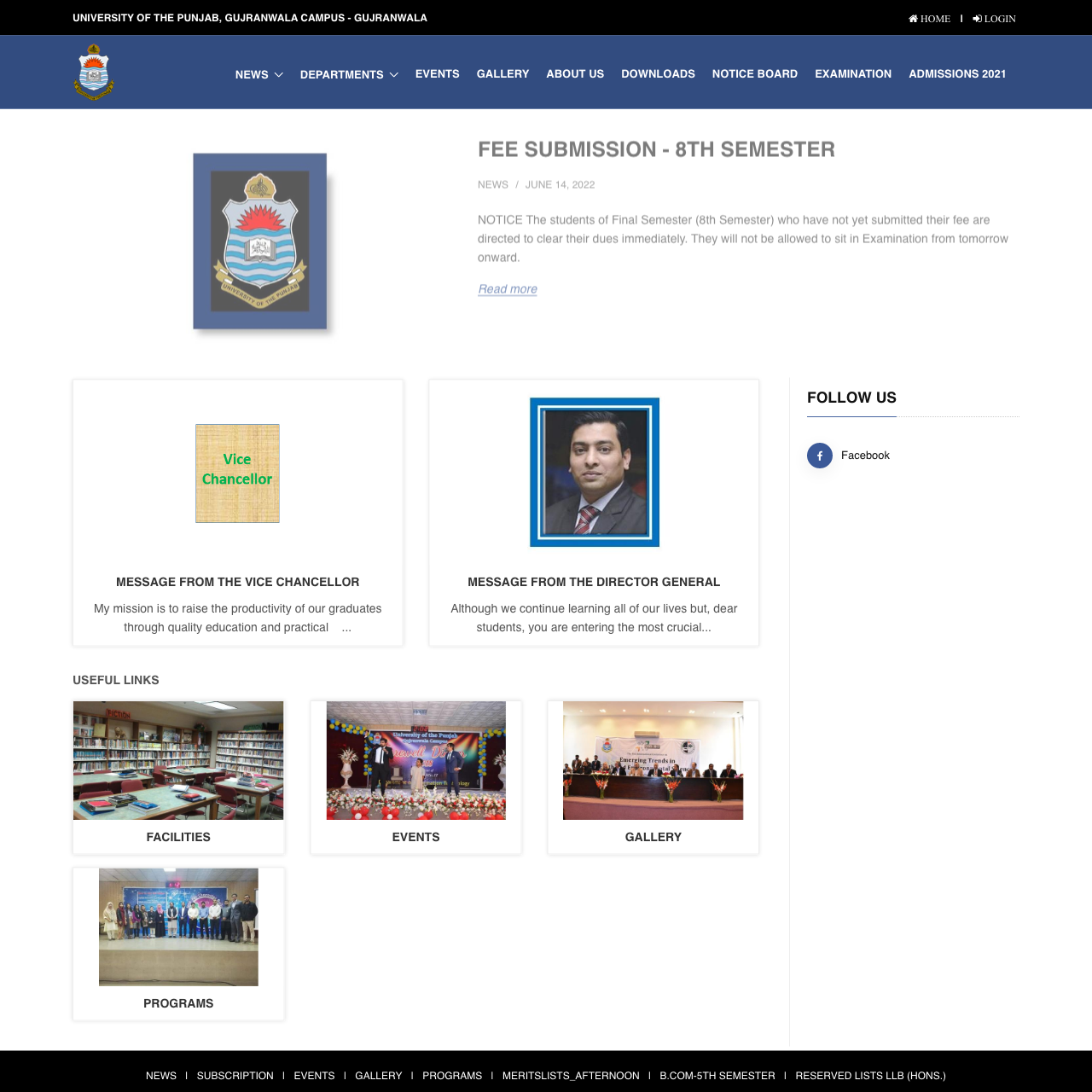
Task: Open the EVENTS label under Useful Links
Action: [x=416, y=837]
